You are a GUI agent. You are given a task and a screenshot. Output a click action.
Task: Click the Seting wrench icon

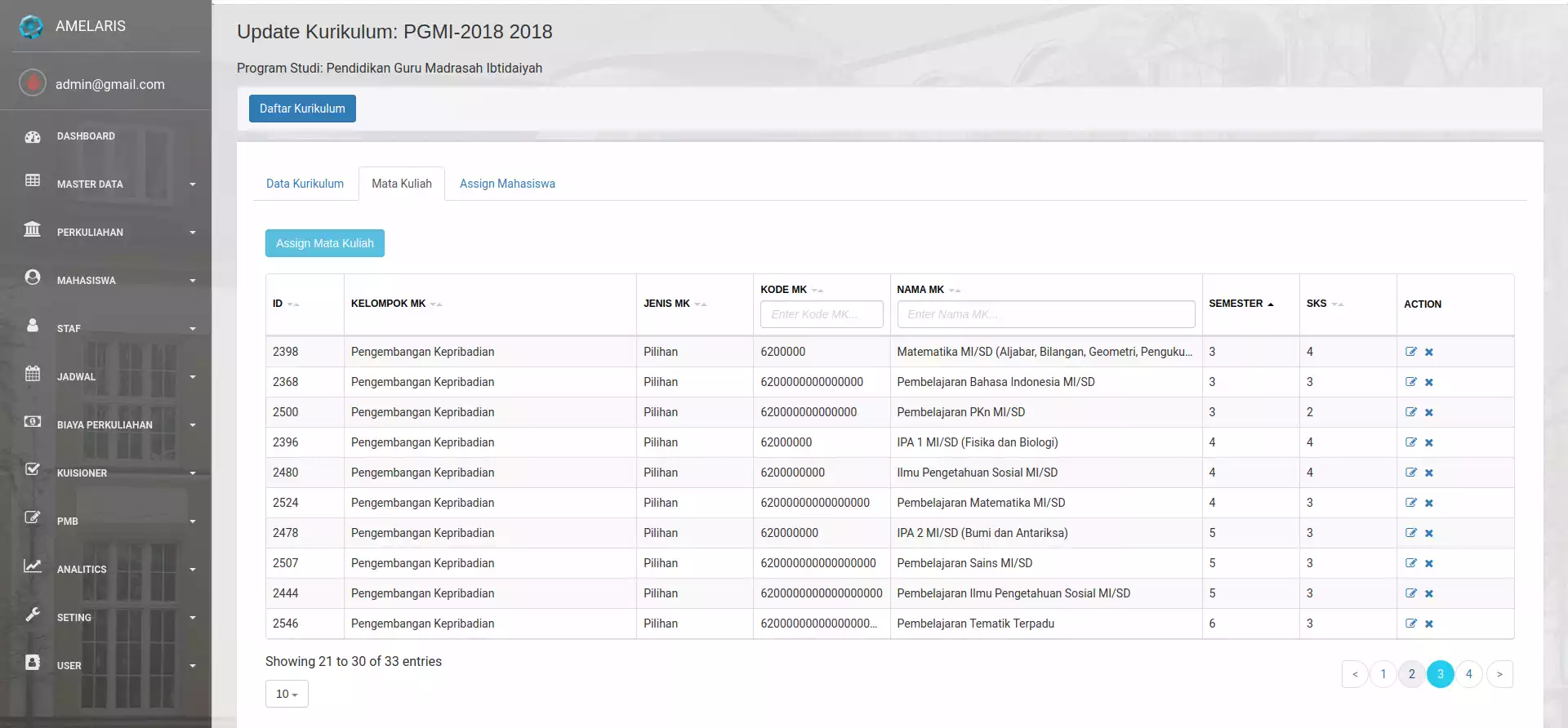[33, 614]
